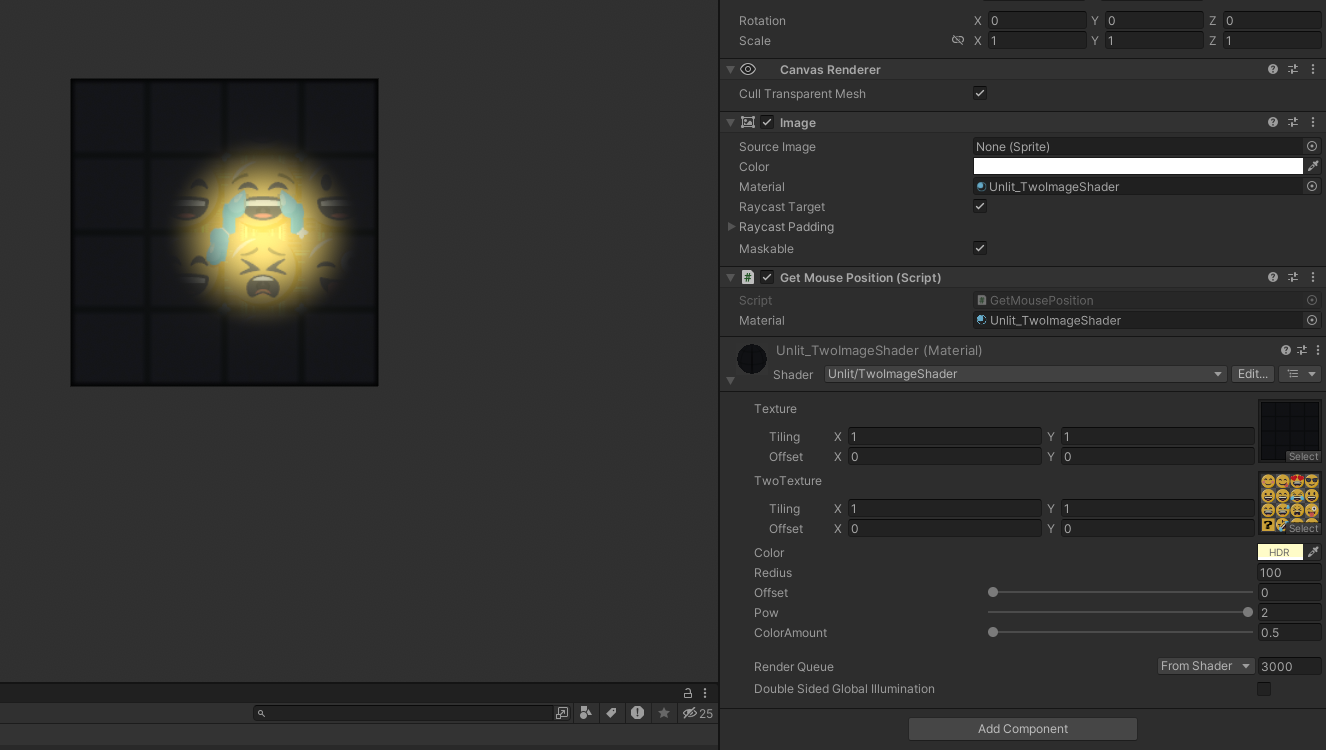The image size is (1326, 750).
Task: Open Get Mouse Position more options menu
Action: click(1313, 277)
